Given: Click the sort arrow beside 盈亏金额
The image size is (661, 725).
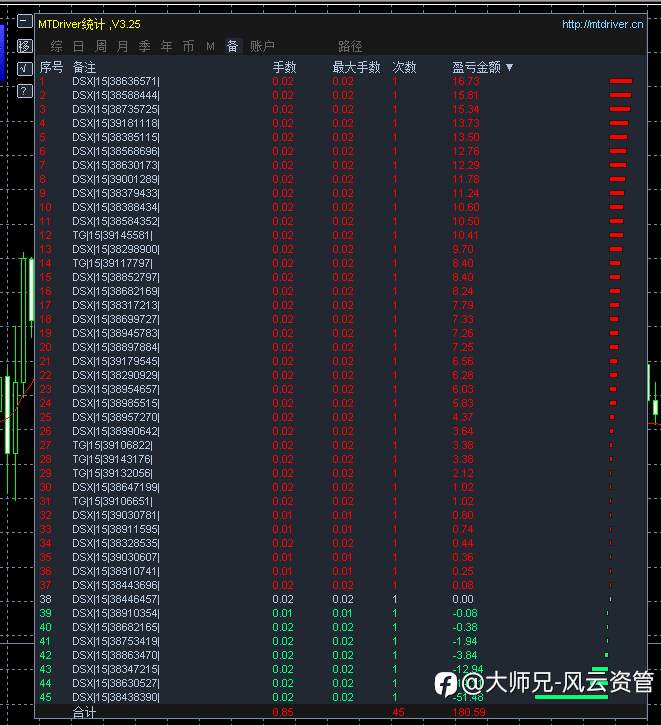Looking at the screenshot, I should pos(509,68).
